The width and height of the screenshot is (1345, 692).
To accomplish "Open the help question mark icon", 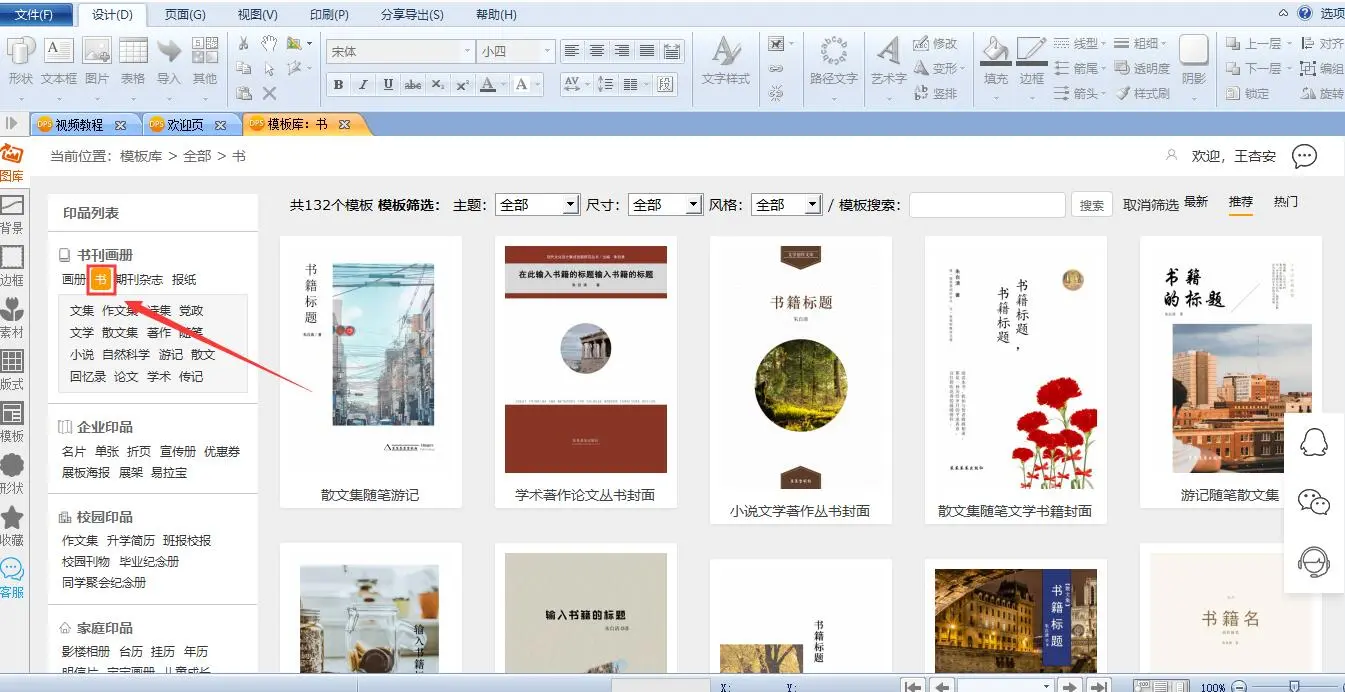I will click(1304, 13).
